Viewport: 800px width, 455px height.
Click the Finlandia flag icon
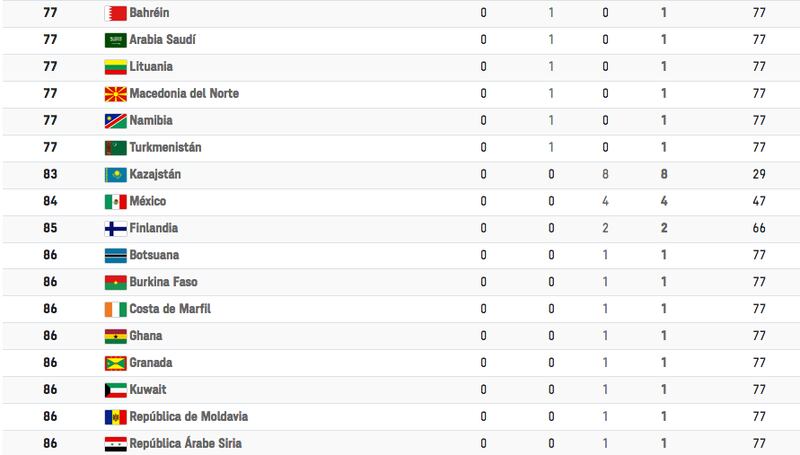[x=115, y=229]
